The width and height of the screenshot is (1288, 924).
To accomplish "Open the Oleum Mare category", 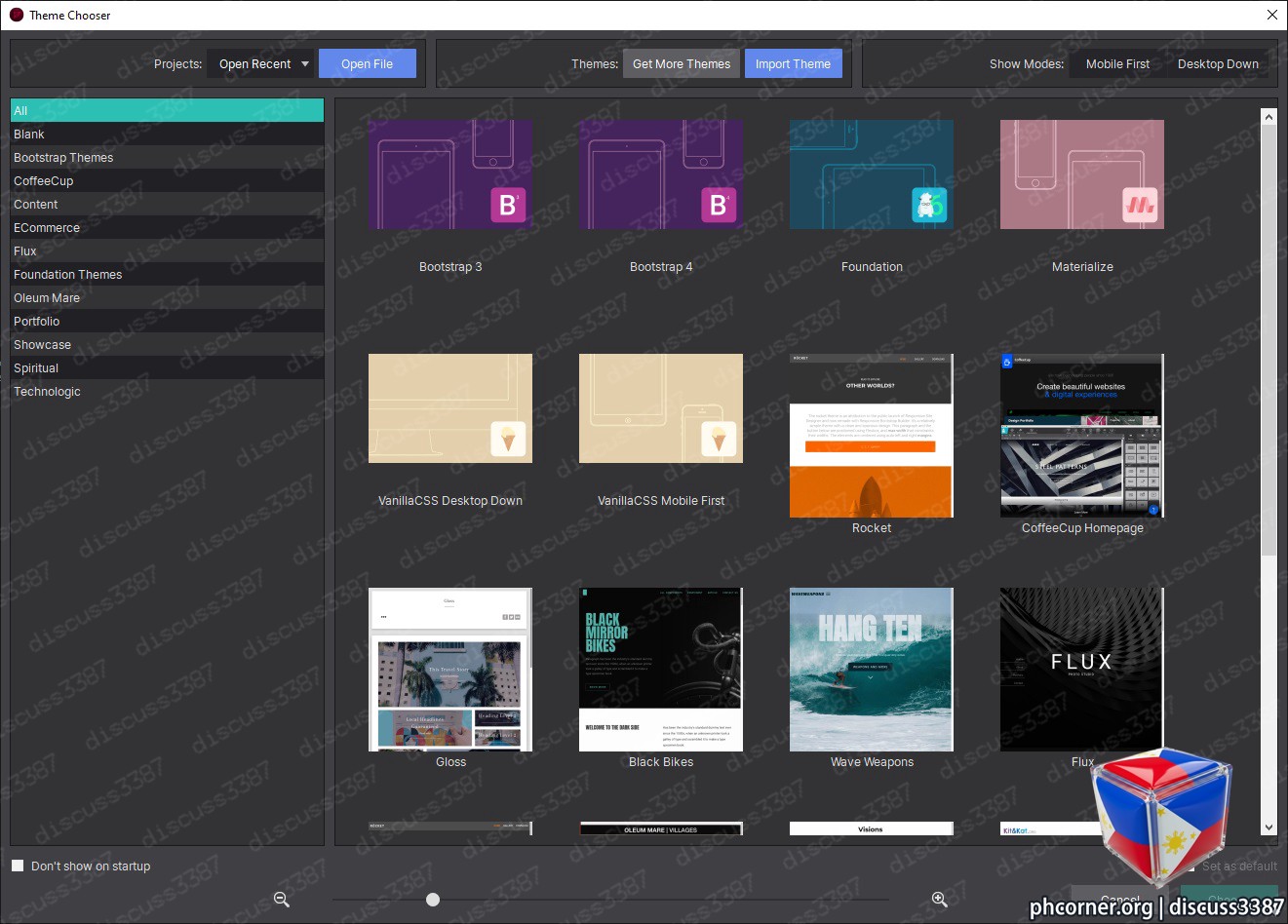I will (x=167, y=297).
